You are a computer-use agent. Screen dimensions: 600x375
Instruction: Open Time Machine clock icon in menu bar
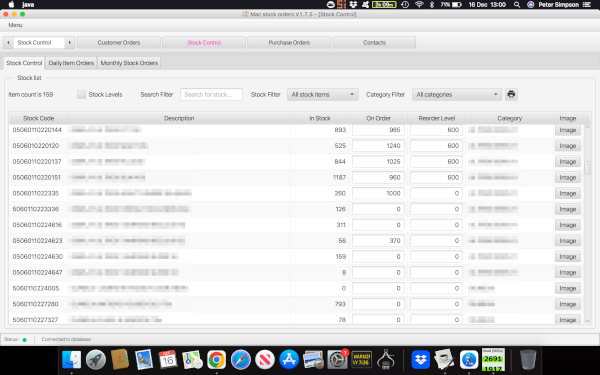tap(405, 5)
